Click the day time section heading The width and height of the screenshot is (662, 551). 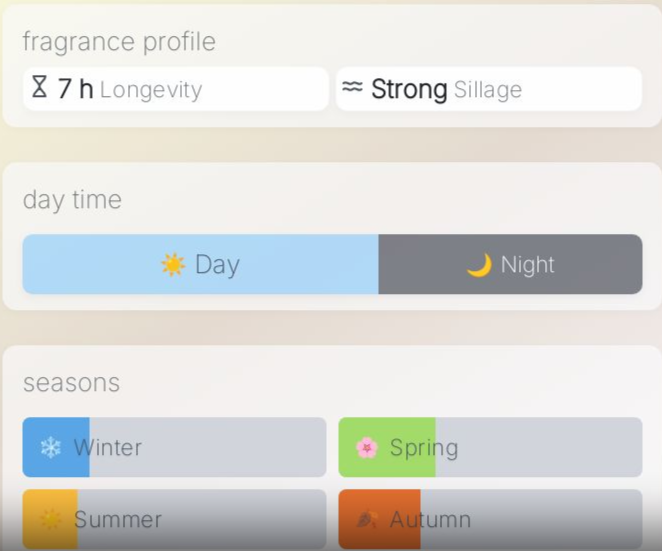[72, 200]
